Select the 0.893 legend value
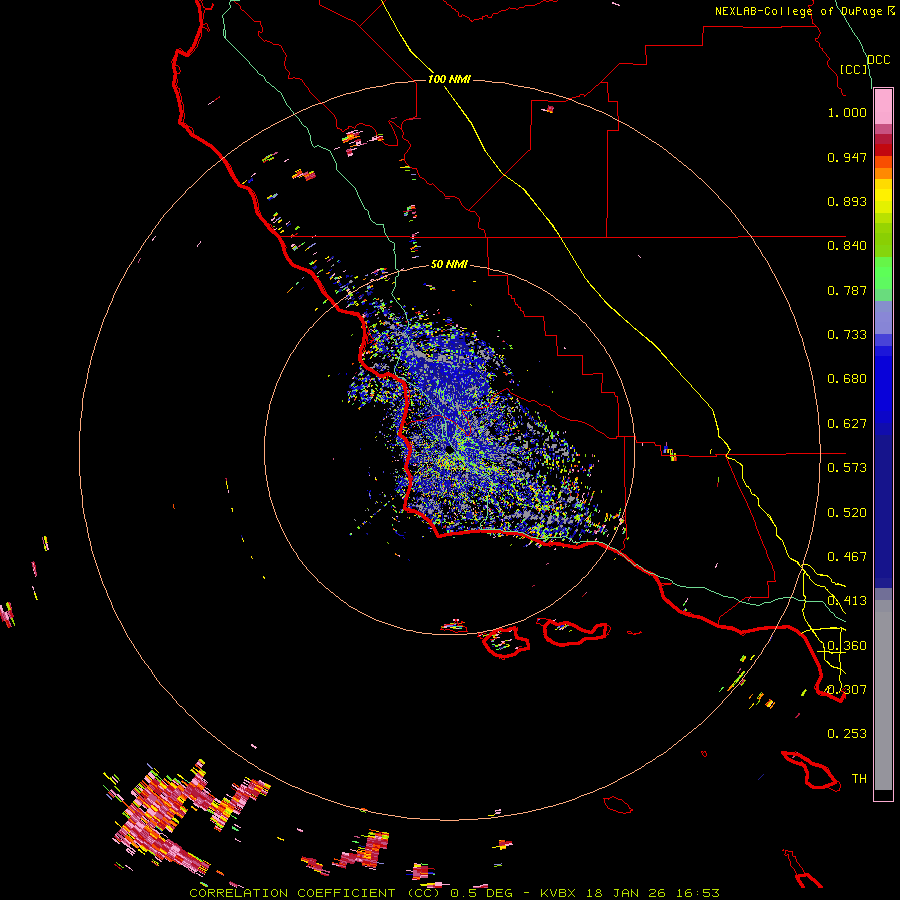 pos(847,201)
